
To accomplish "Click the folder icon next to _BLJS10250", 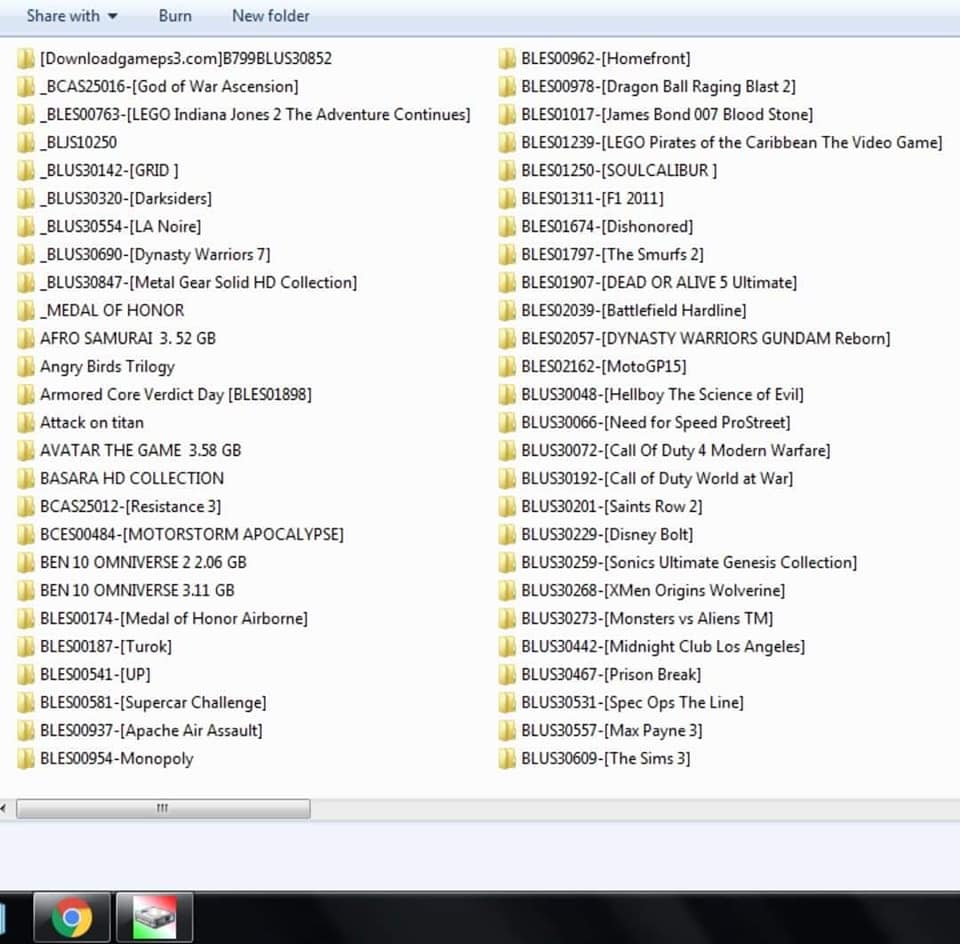I will [x=25, y=143].
